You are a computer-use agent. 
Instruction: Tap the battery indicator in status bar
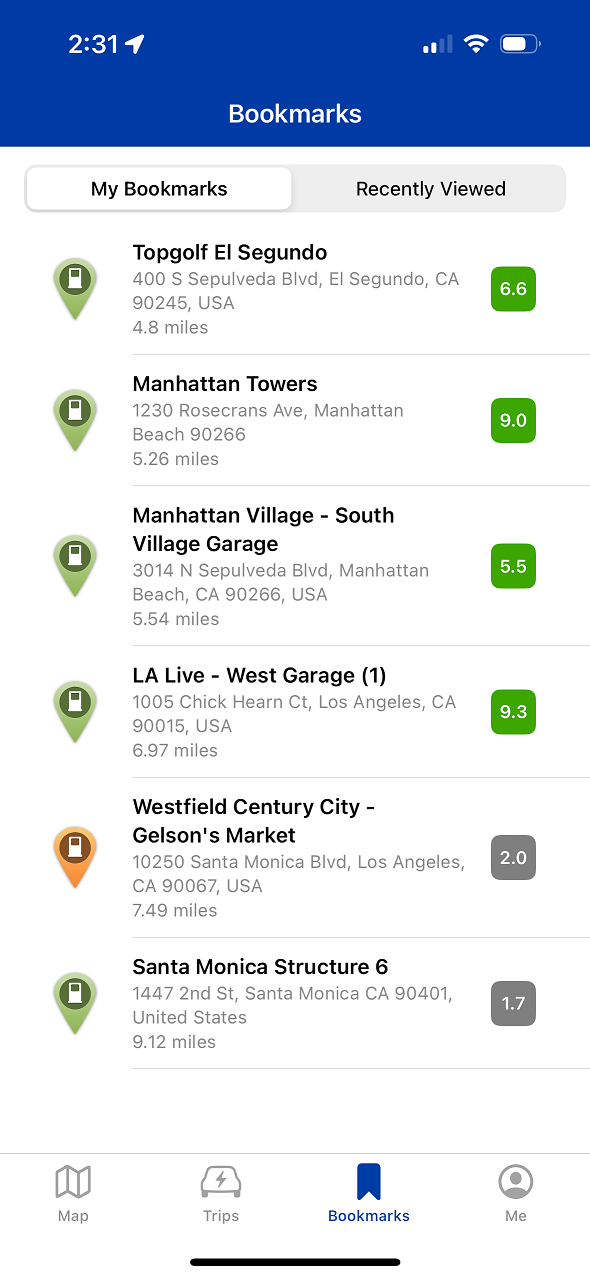point(521,44)
